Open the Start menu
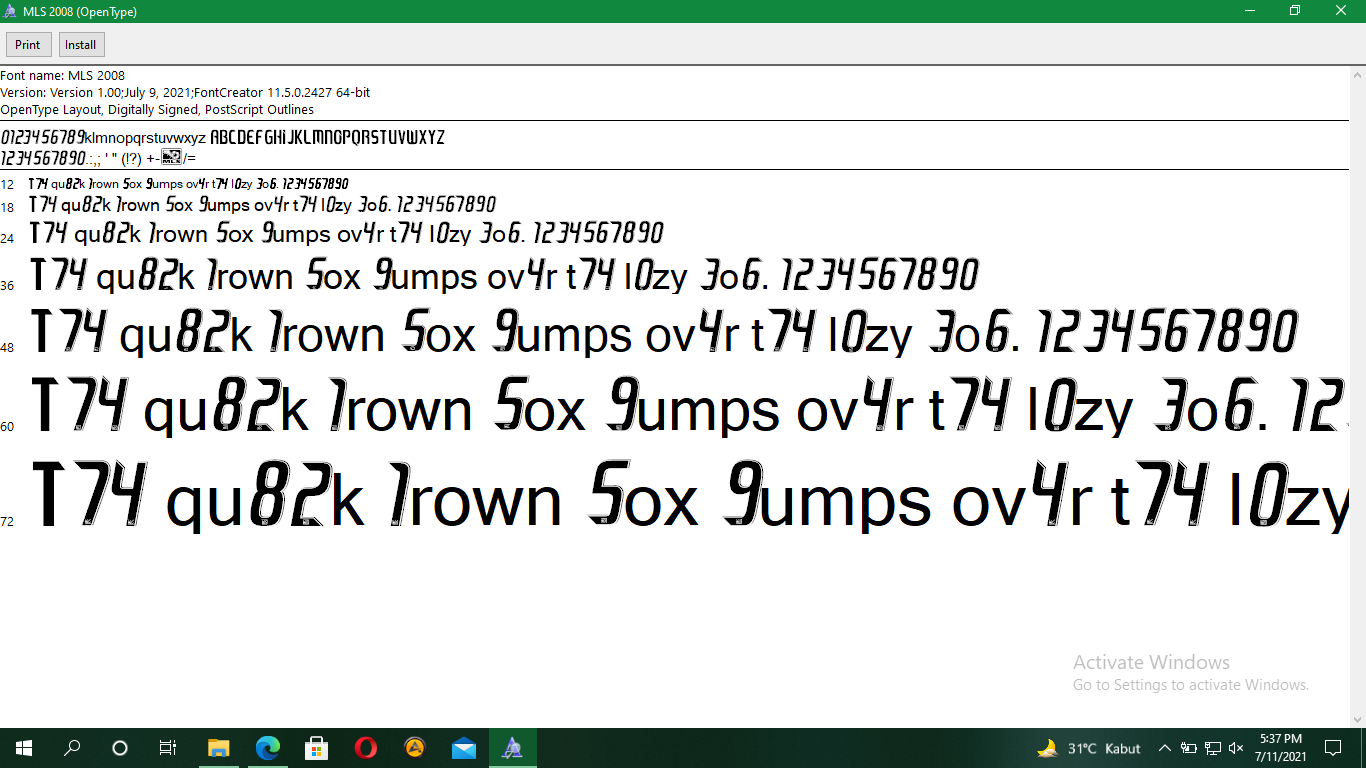1366x768 pixels. pos(22,747)
